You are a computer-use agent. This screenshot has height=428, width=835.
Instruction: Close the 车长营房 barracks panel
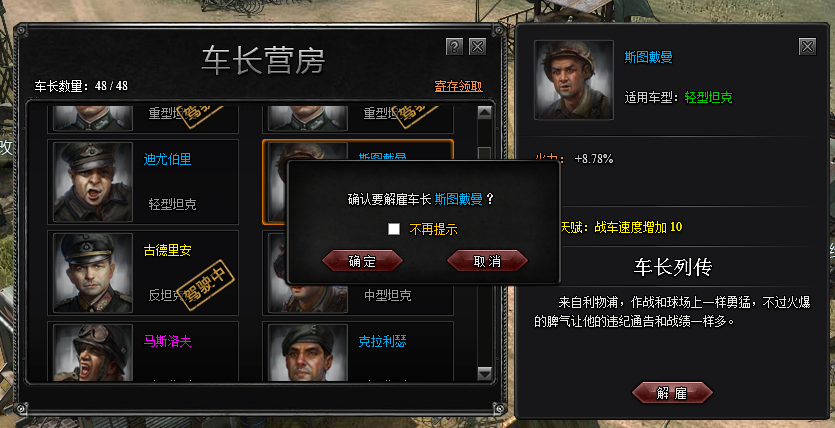coord(477,47)
